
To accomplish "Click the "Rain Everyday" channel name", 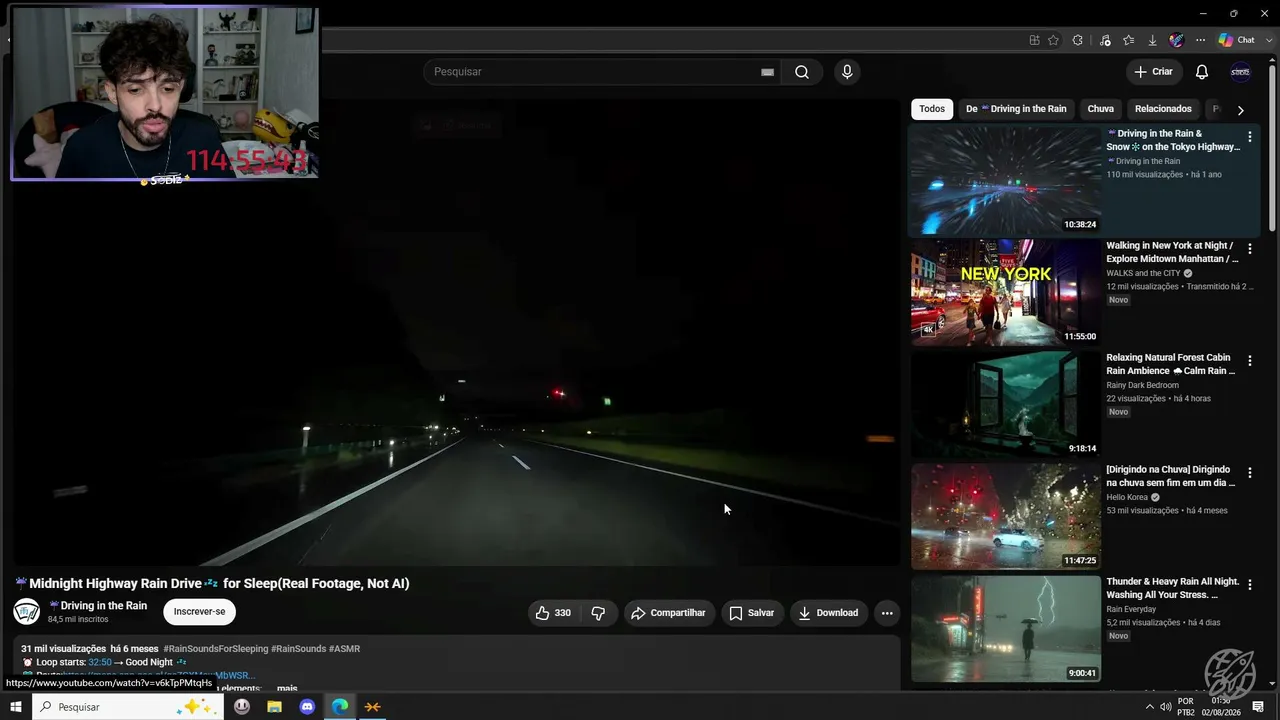I will 1131,609.
